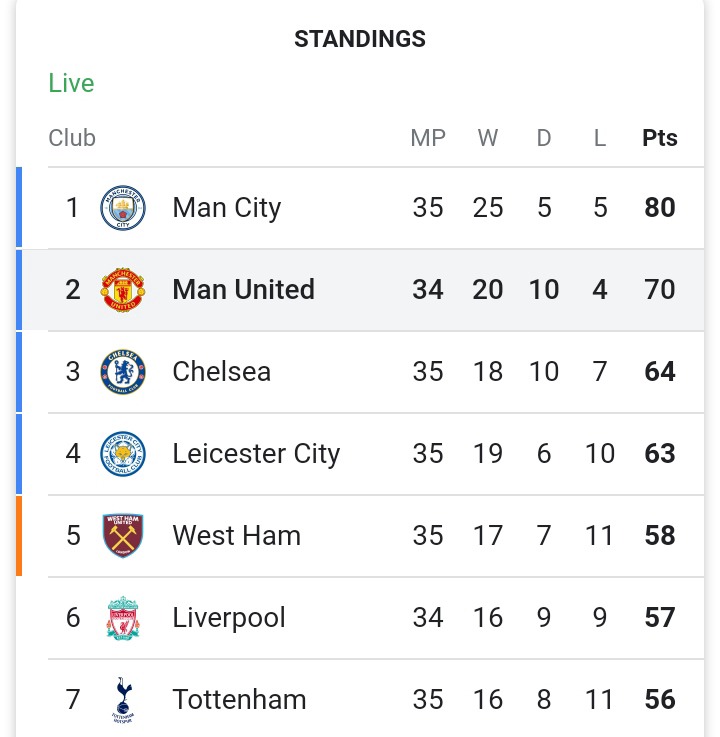Select the Leicester City team name
This screenshot has height=737, width=720.
[256, 454]
